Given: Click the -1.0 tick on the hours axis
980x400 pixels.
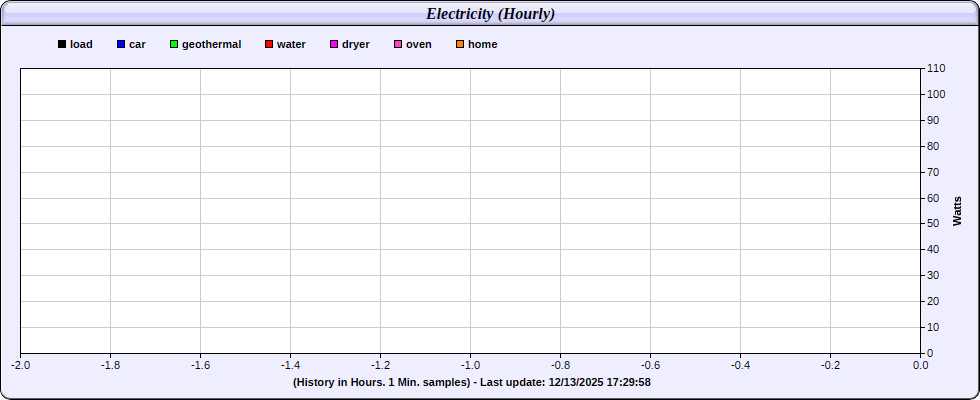Looking at the screenshot, I should click(x=470, y=365).
